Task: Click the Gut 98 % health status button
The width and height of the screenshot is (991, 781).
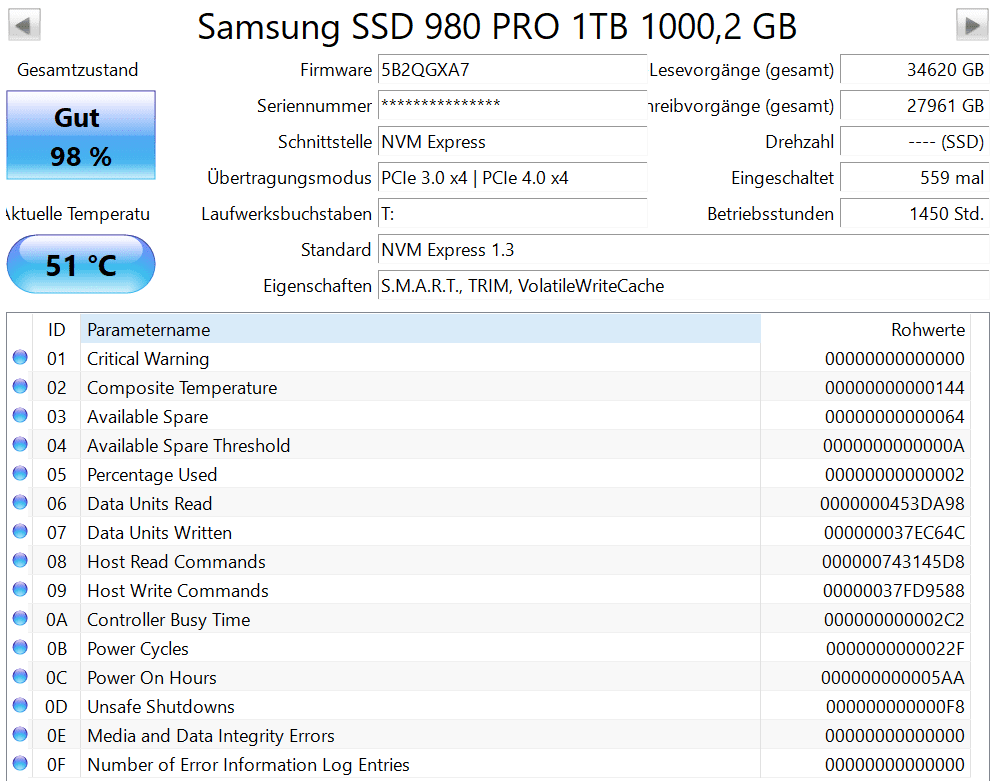Action: coord(81,135)
